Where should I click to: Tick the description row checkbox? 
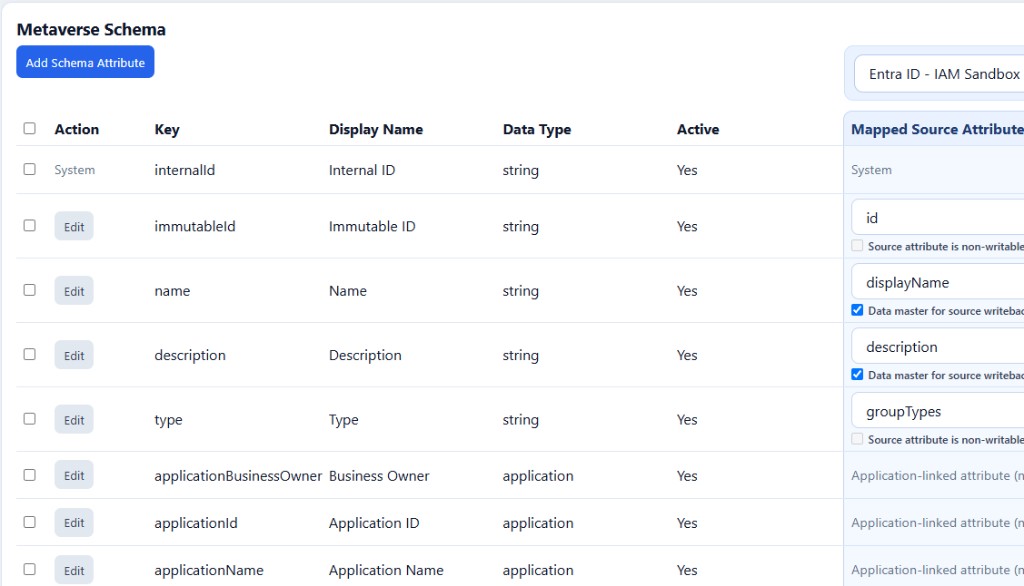[x=29, y=354]
